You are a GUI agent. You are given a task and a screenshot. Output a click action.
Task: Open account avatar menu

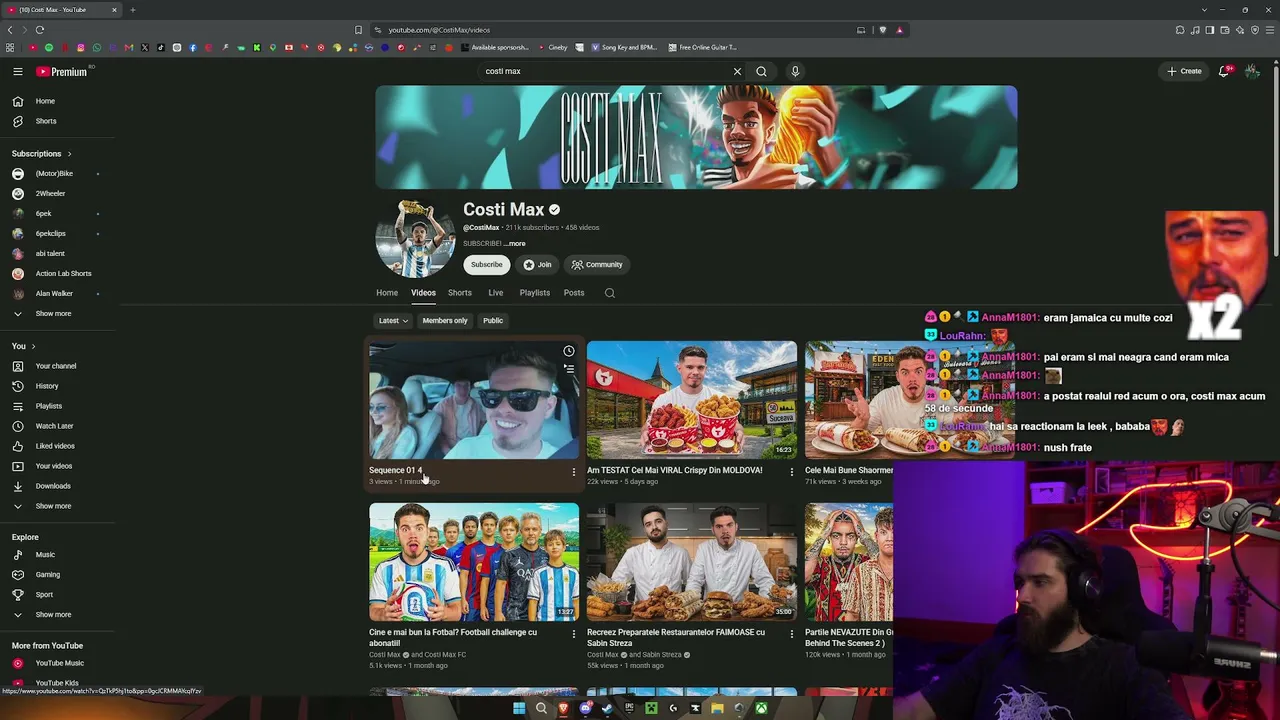click(x=1252, y=71)
